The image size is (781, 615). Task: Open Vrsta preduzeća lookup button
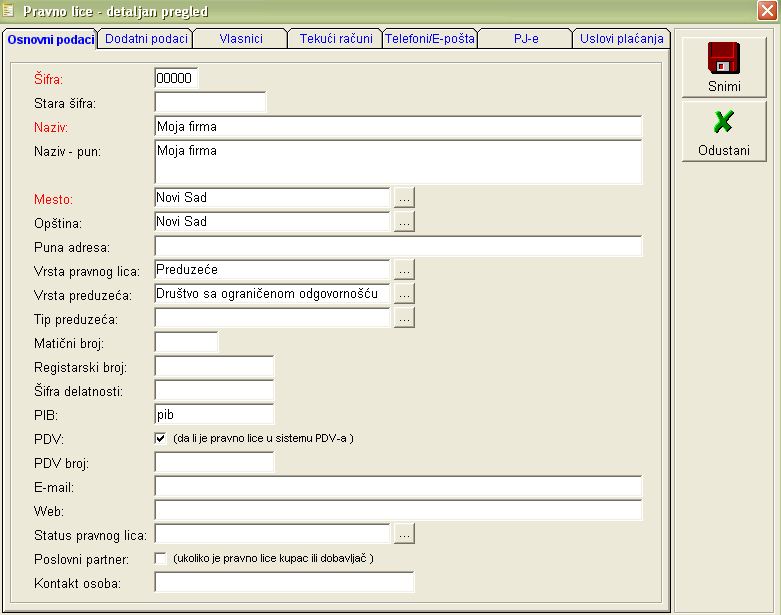click(x=404, y=294)
